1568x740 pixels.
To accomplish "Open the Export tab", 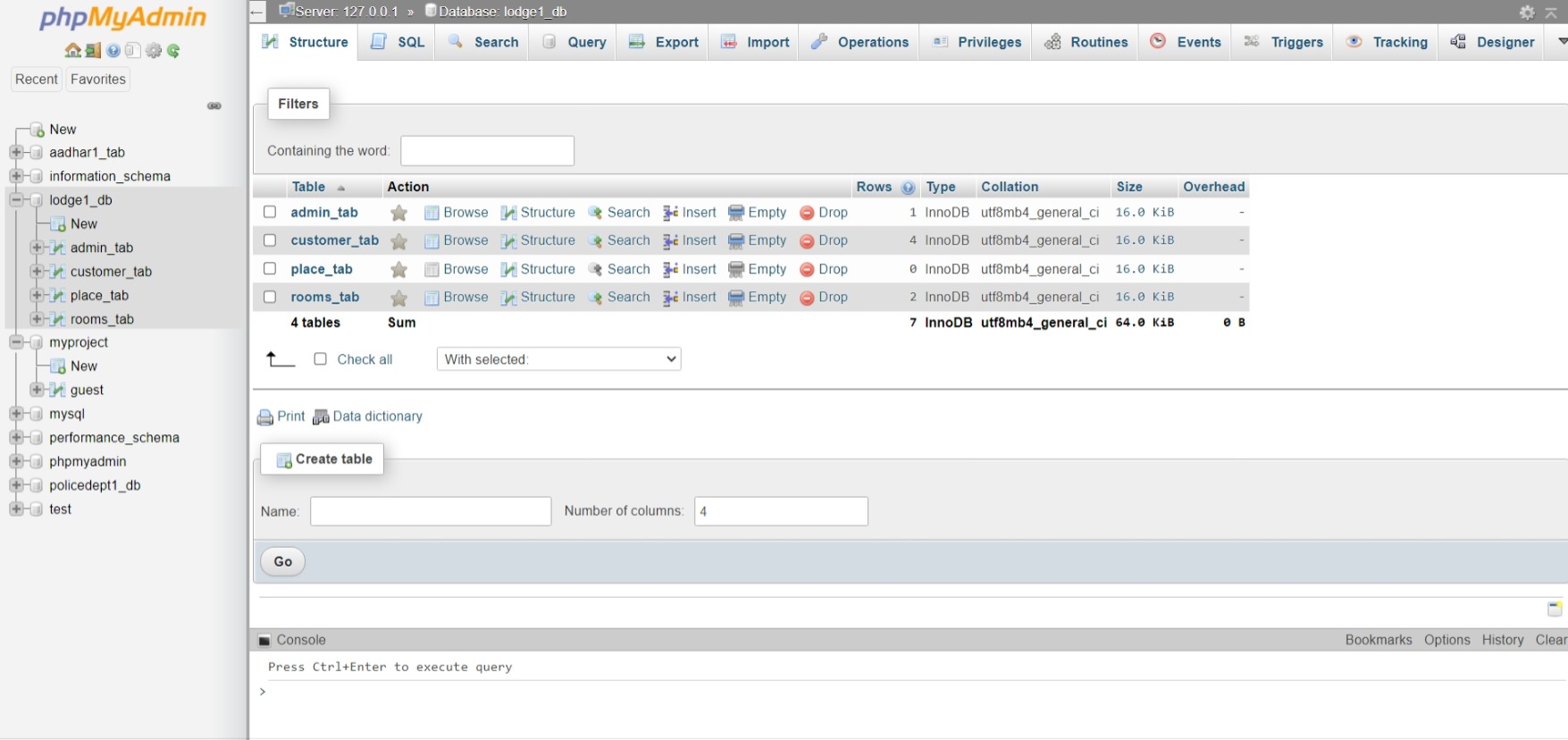I will pyautogui.click(x=664, y=42).
